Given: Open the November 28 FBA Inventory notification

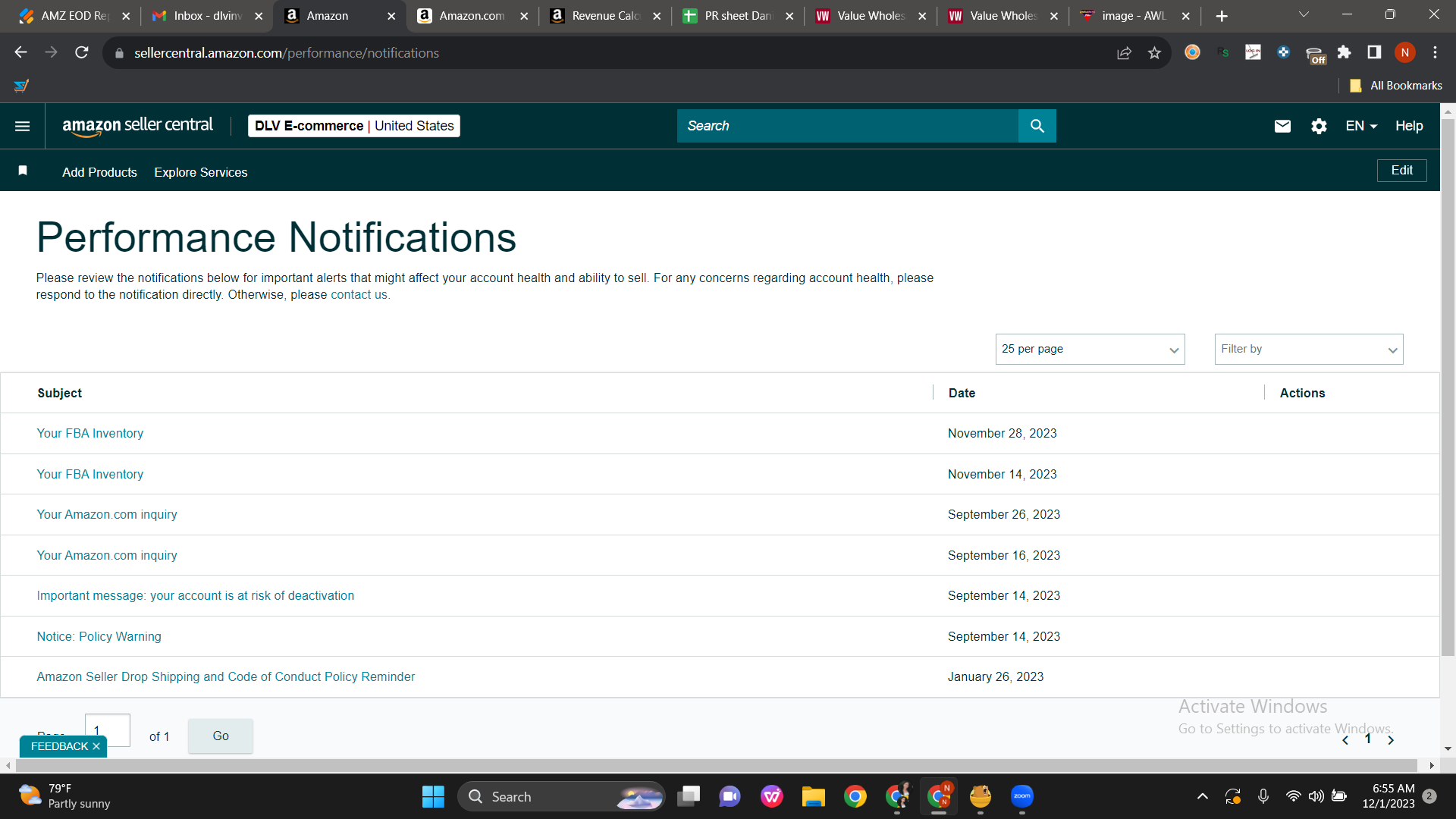Looking at the screenshot, I should [x=90, y=433].
